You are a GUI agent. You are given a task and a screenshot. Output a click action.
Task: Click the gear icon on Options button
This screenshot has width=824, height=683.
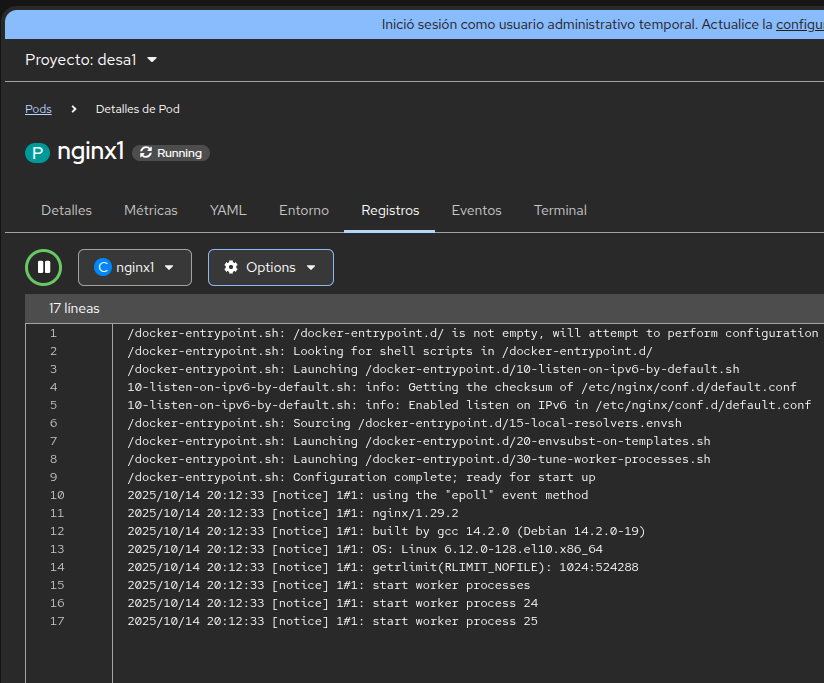click(231, 267)
